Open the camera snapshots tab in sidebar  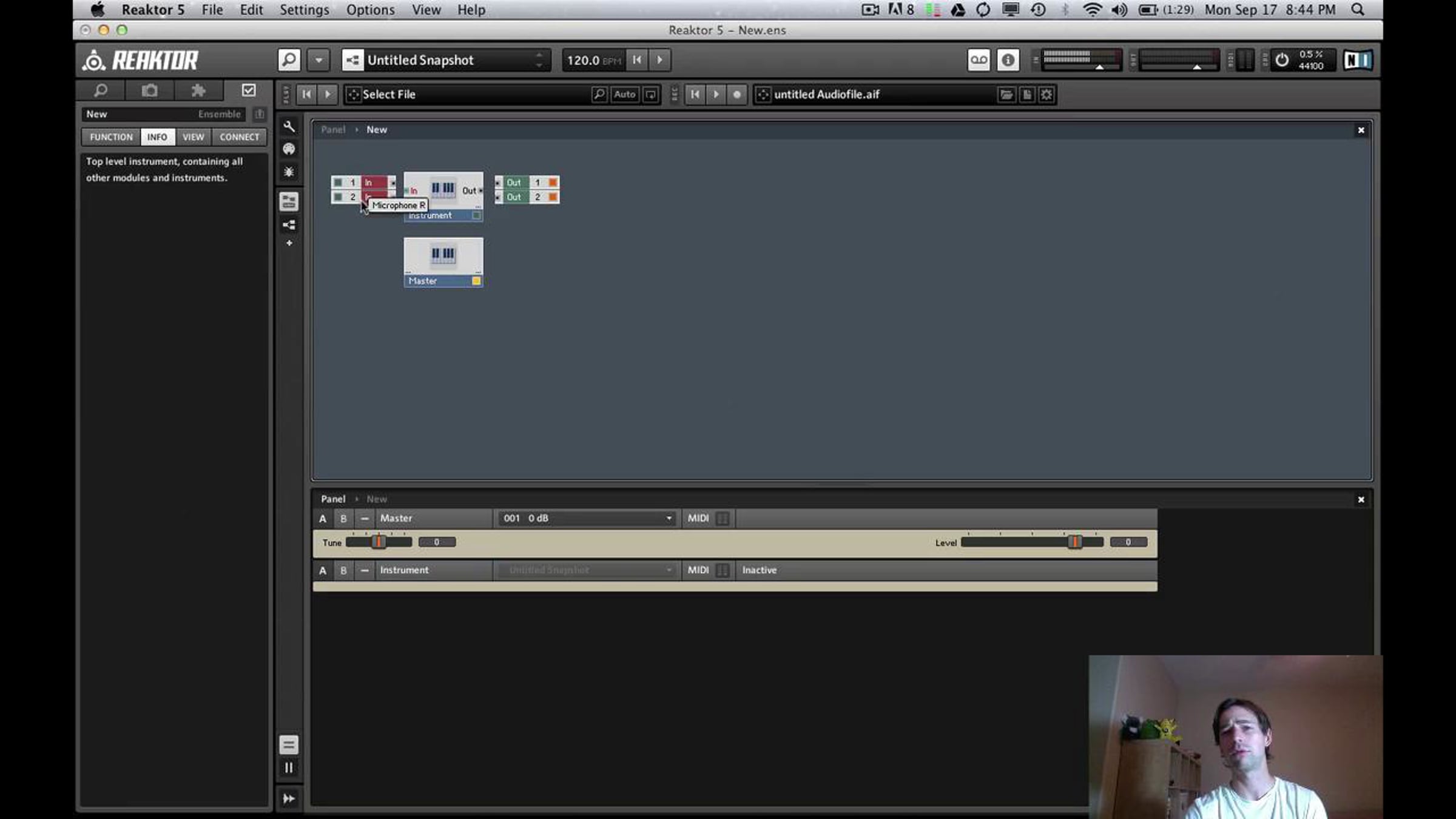point(149,91)
